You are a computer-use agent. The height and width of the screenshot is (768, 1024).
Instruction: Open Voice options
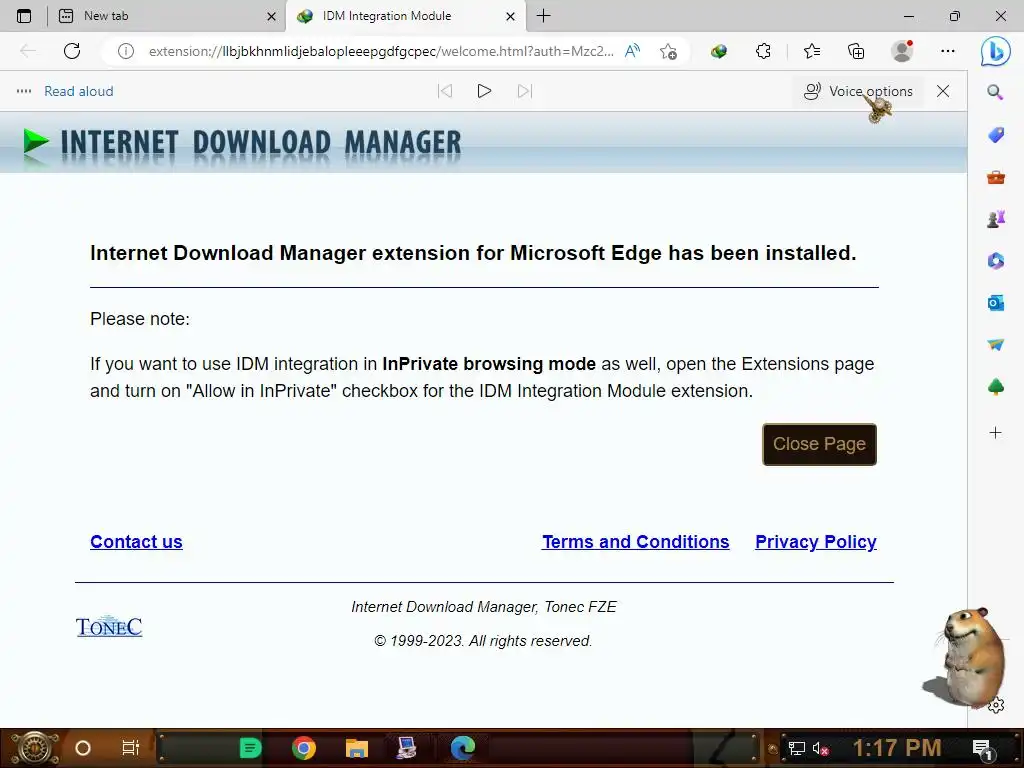(x=857, y=91)
